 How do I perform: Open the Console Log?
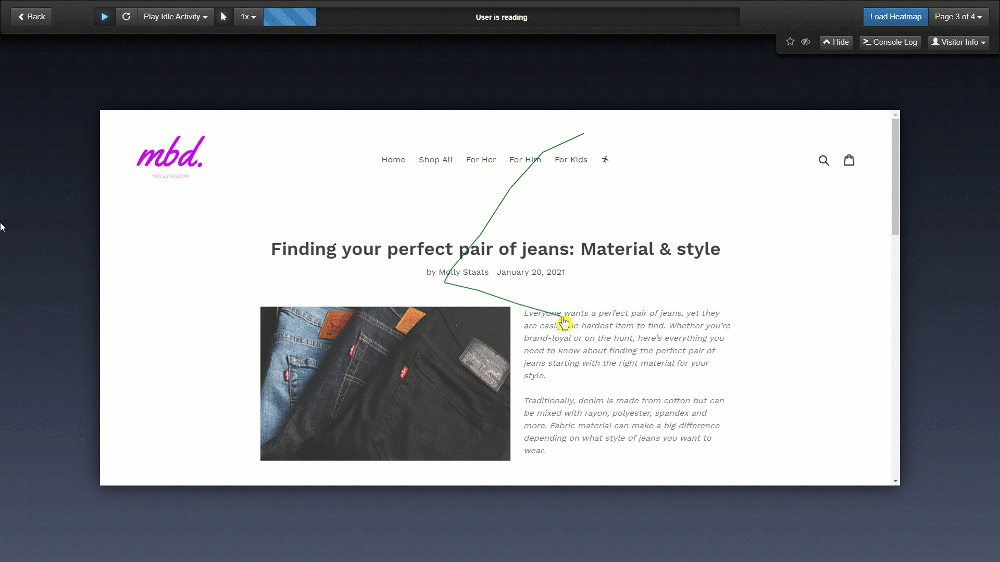[890, 42]
